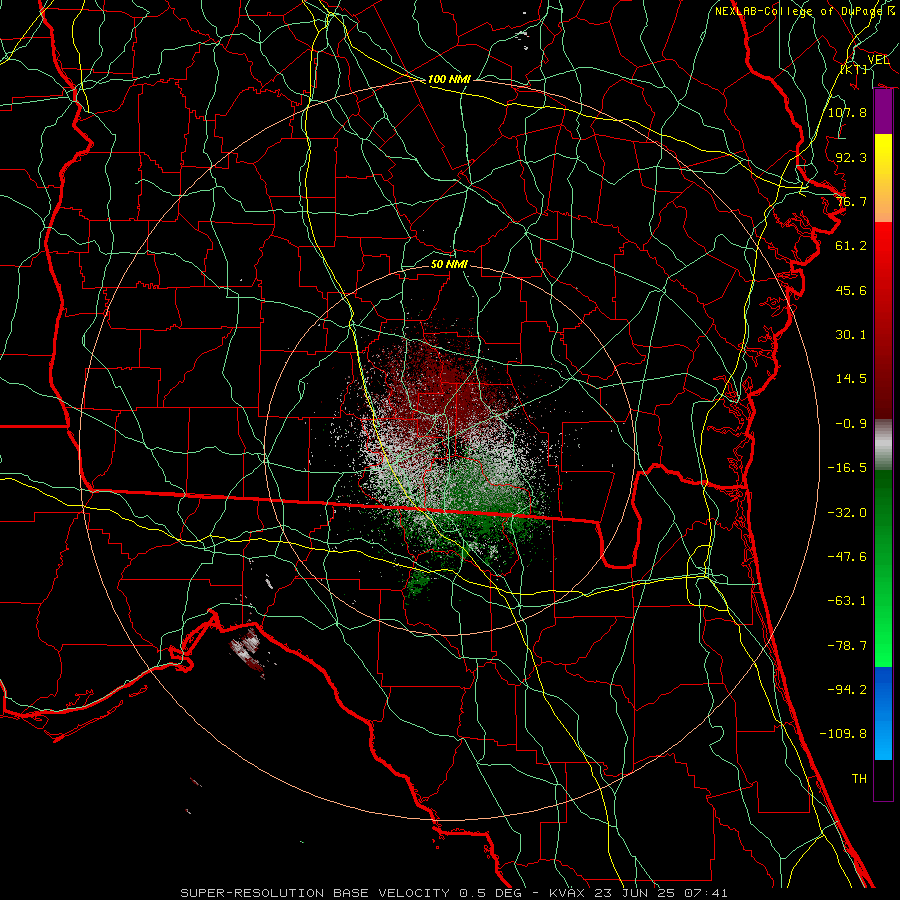Click the blue segment of color bar
Viewport: 900px width, 900px height.
tap(883, 713)
